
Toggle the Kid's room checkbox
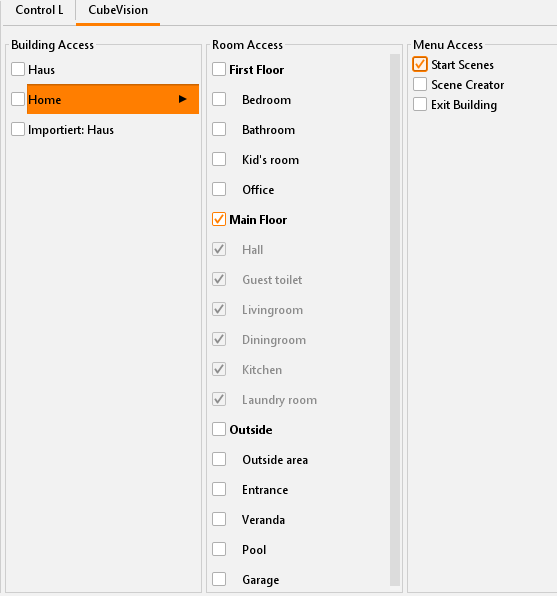tap(219, 159)
